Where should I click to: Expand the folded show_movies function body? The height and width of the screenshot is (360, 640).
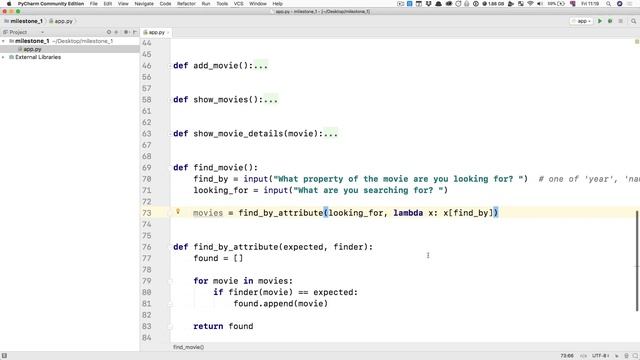point(271,100)
